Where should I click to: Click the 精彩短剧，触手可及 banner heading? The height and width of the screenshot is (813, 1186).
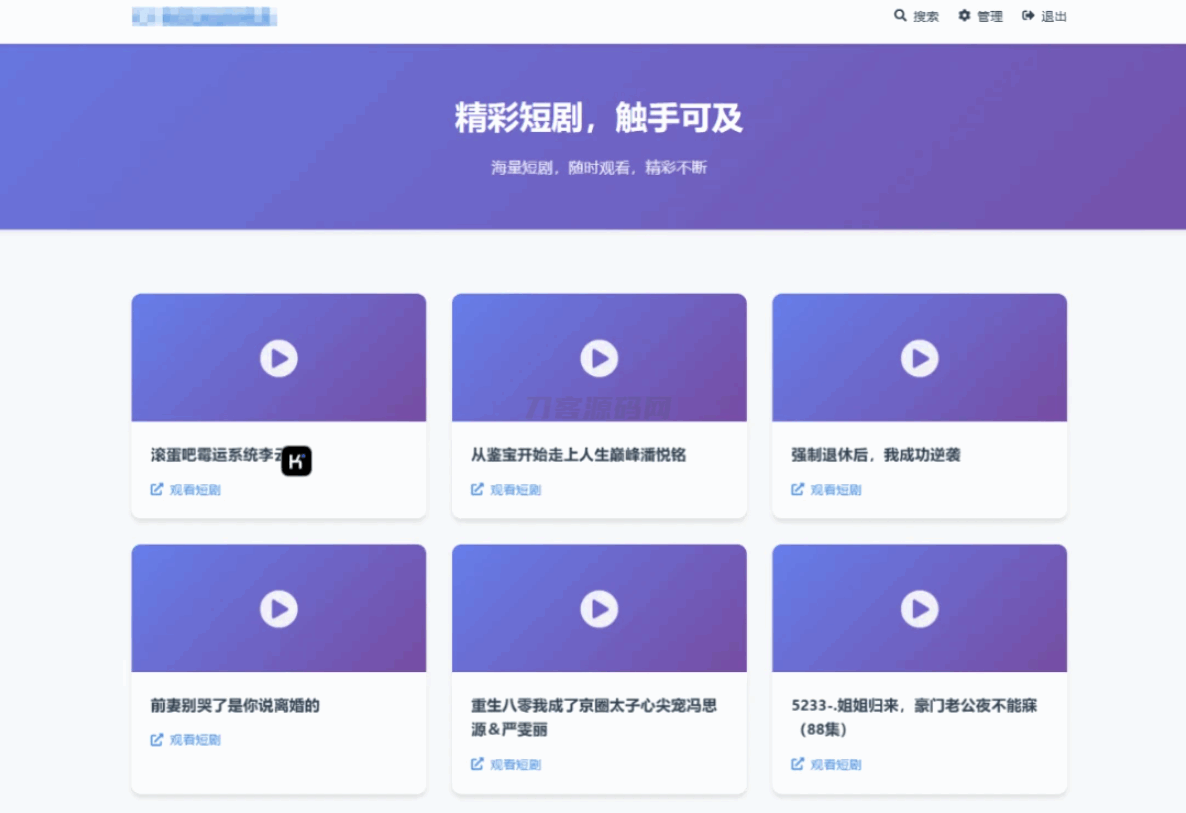[598, 117]
